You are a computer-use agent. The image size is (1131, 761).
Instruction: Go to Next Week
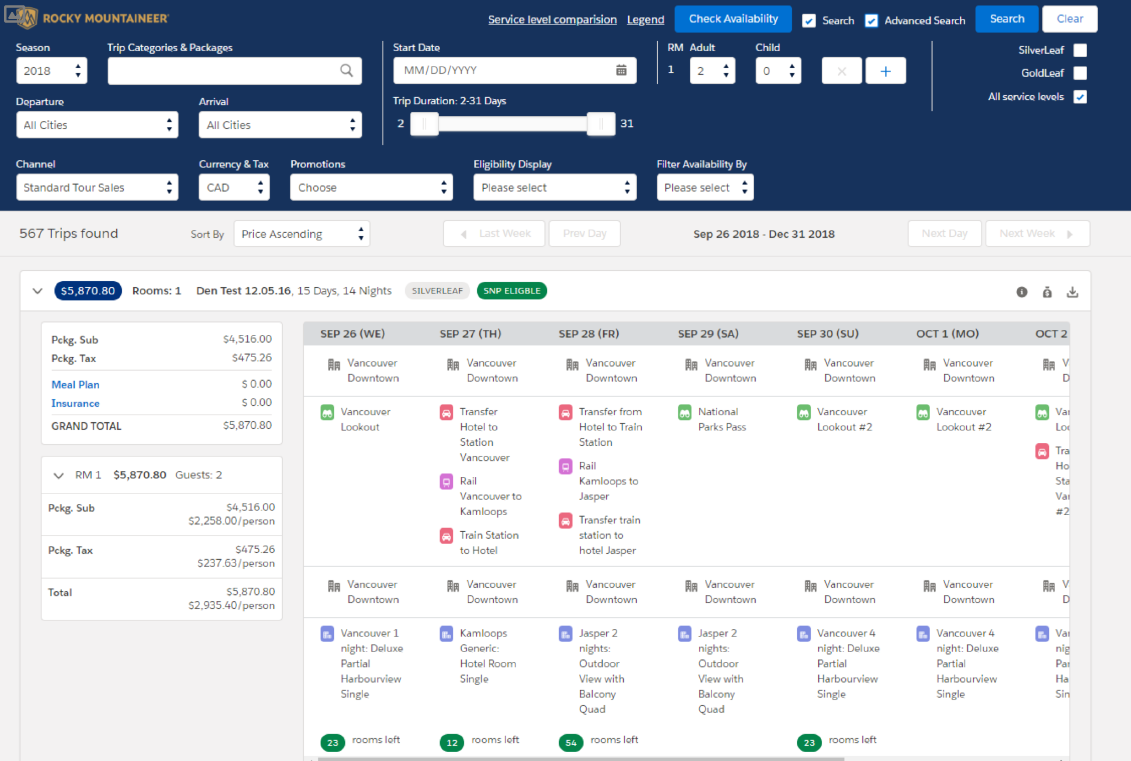coord(1037,234)
